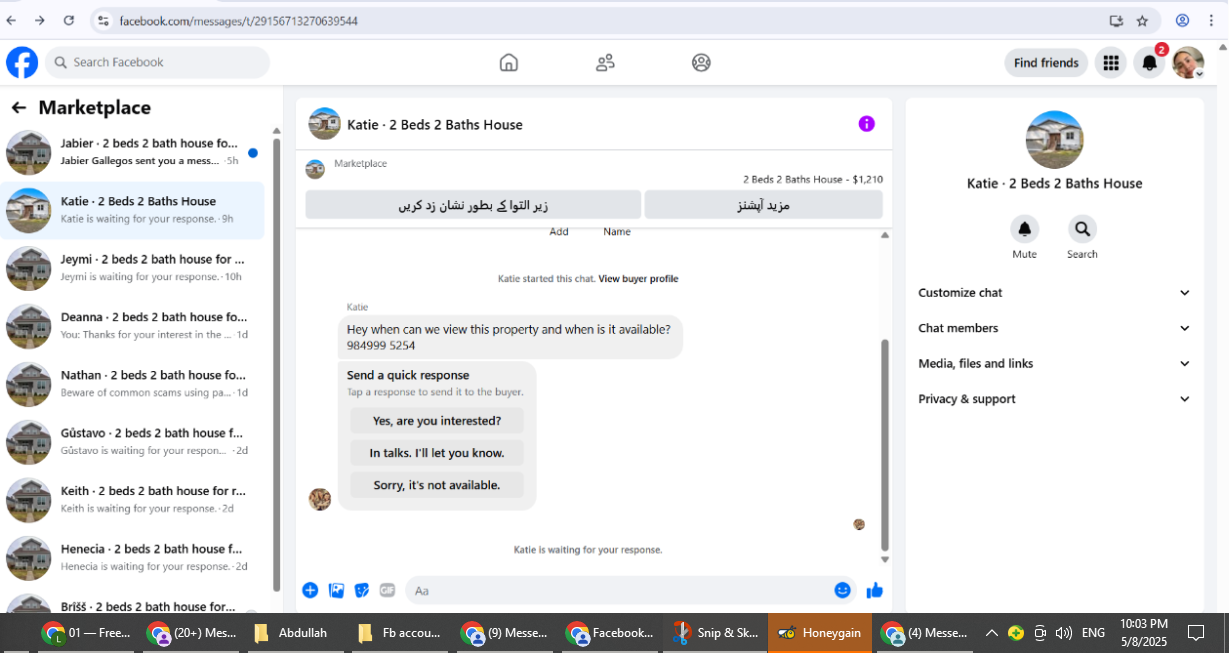Image resolution: width=1229 pixels, height=653 pixels.
Task: Open the large house image in info panel
Action: [x=1054, y=140]
